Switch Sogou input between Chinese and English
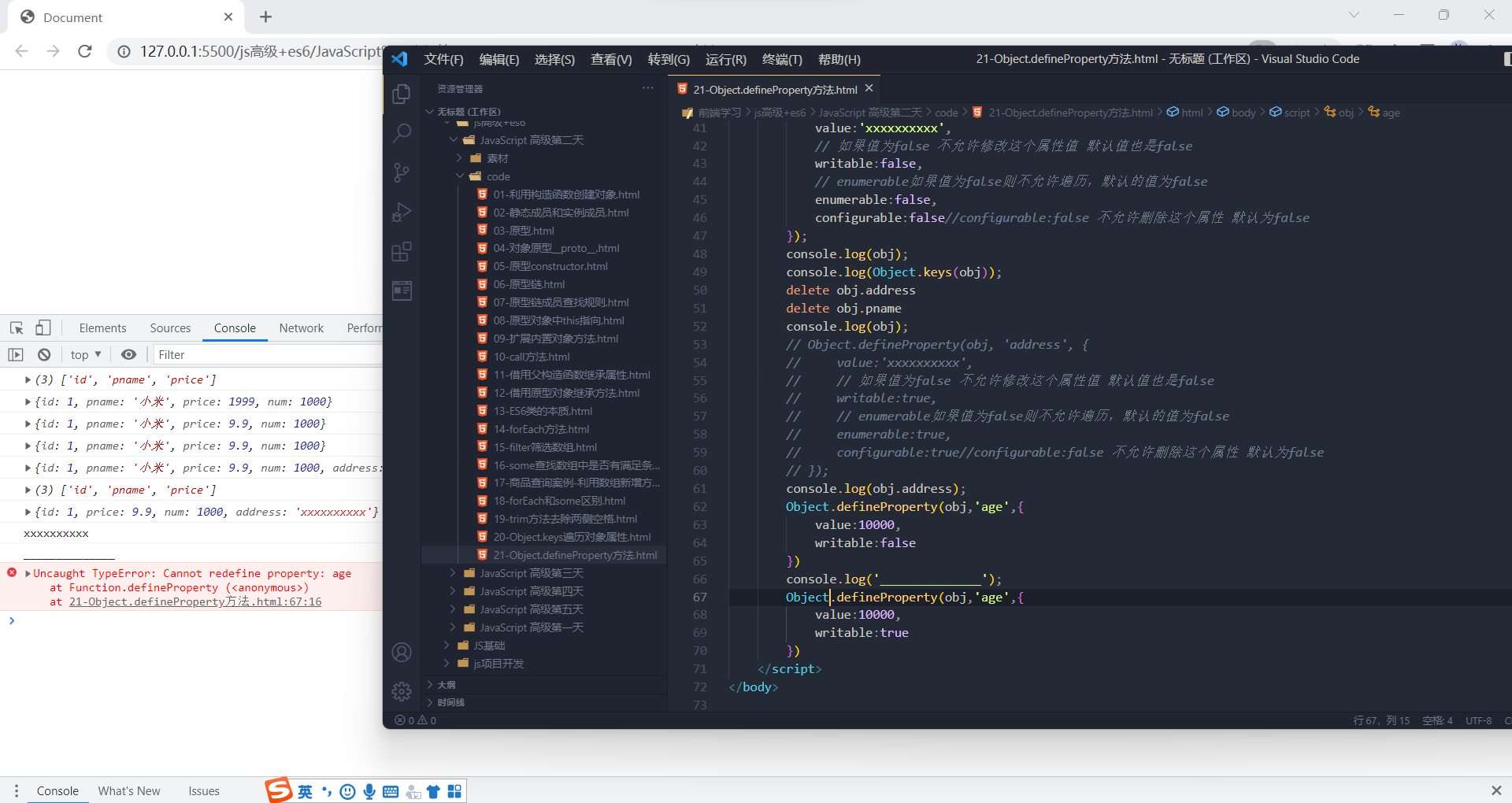Screen dimensions: 1512x803 304,791
